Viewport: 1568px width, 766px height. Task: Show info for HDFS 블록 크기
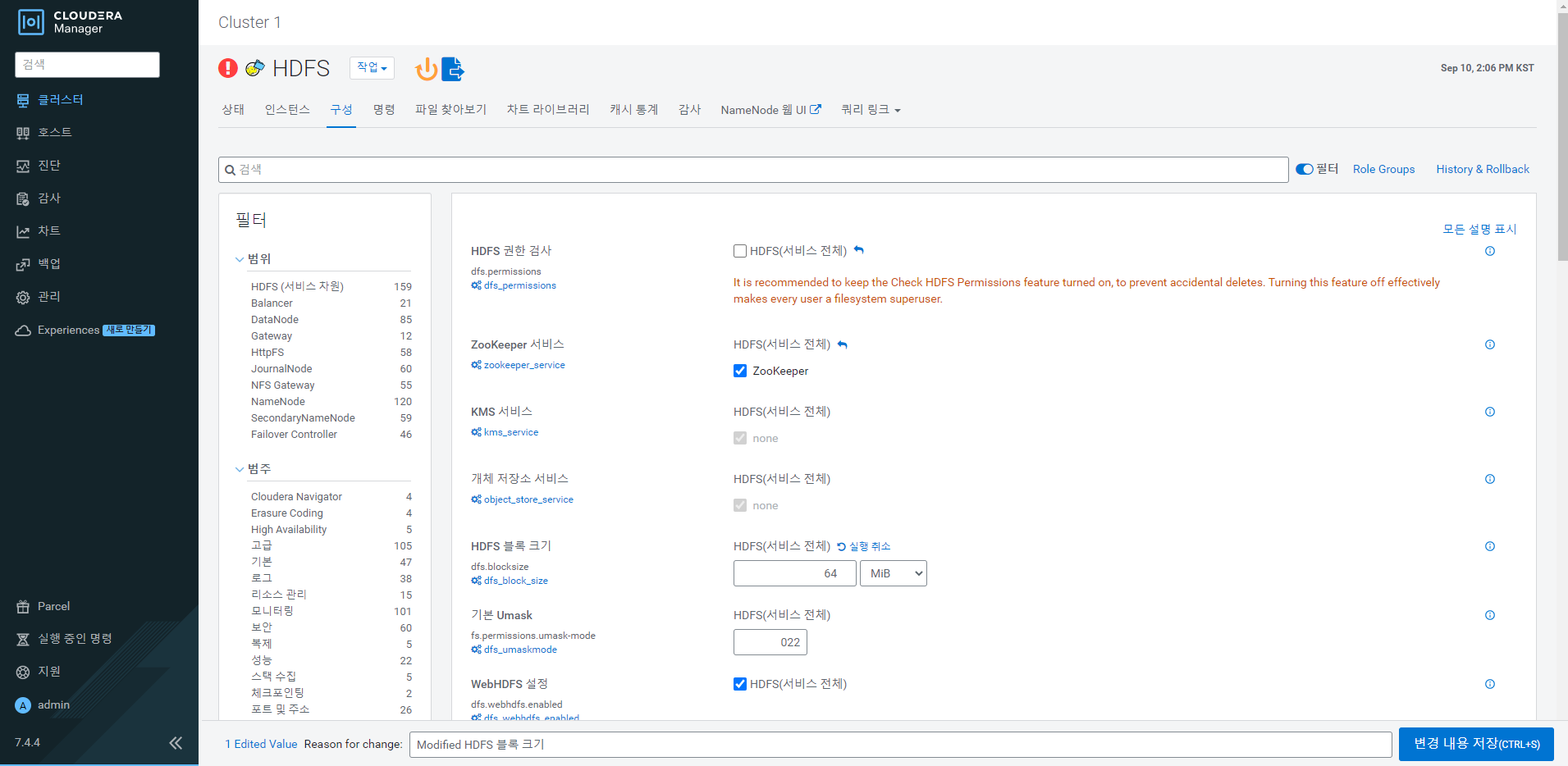[x=1490, y=546]
